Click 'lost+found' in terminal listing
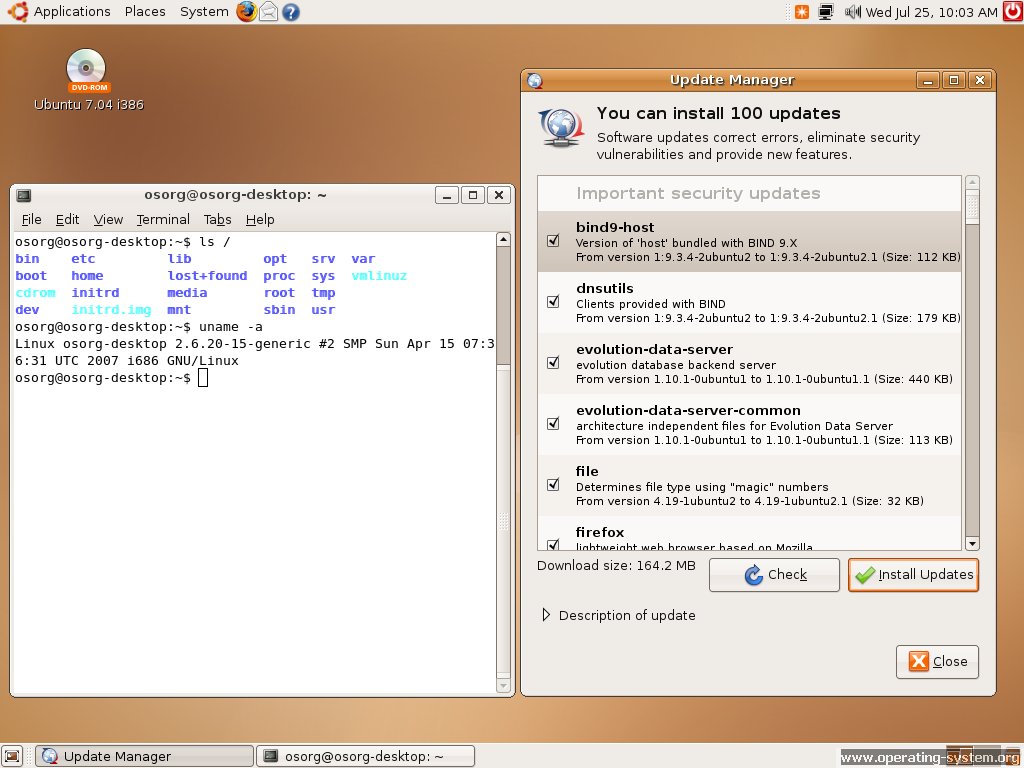Screen dimensions: 1024x768 (x=207, y=276)
